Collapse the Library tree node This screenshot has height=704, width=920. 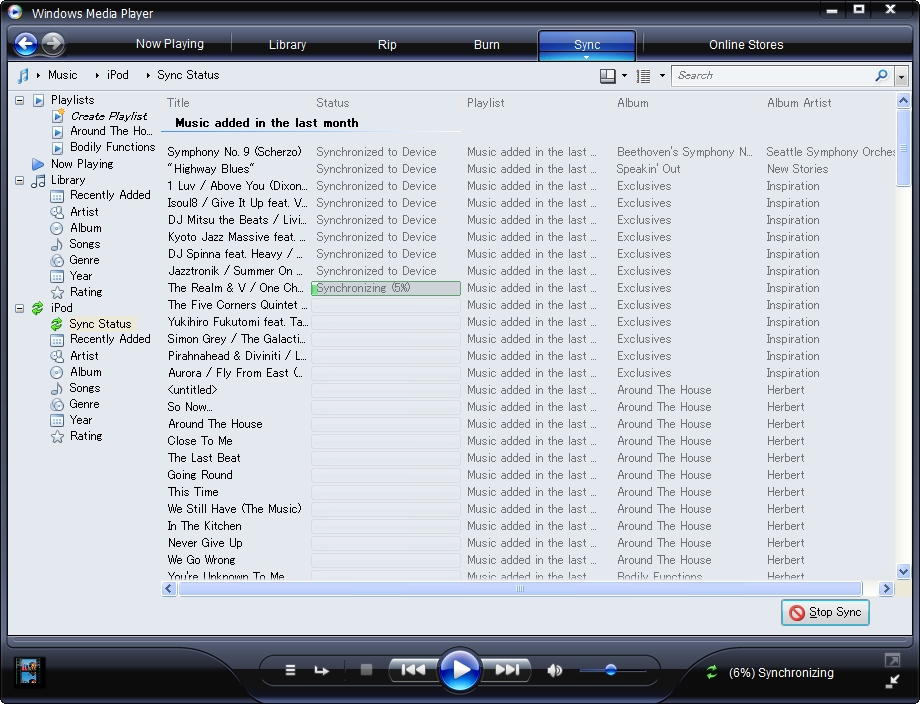tap(19, 180)
